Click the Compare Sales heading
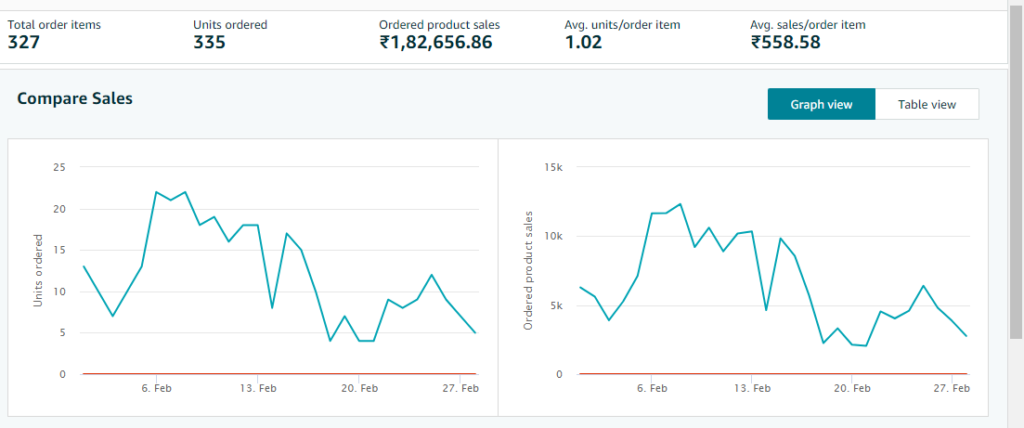The image size is (1024, 428). click(75, 98)
